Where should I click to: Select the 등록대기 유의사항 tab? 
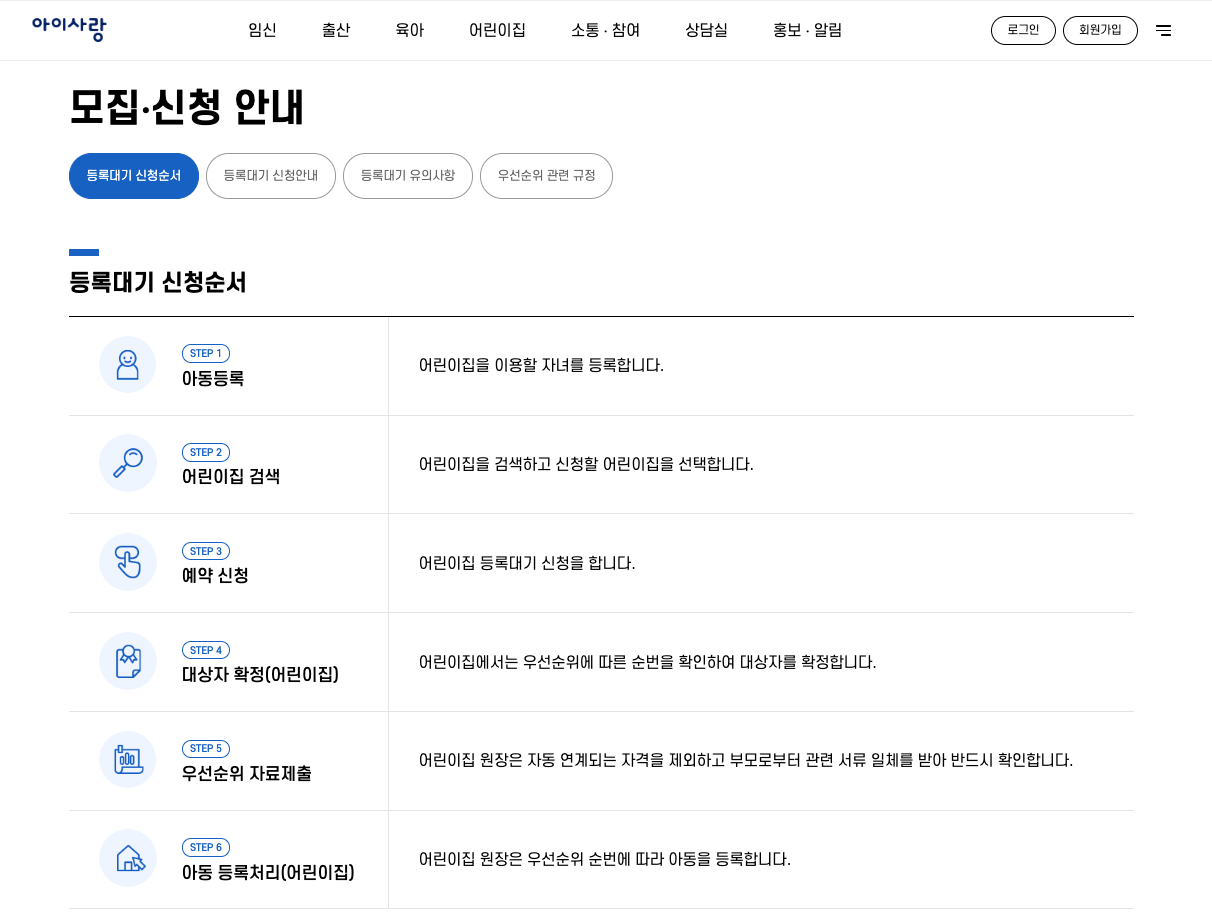tap(408, 176)
